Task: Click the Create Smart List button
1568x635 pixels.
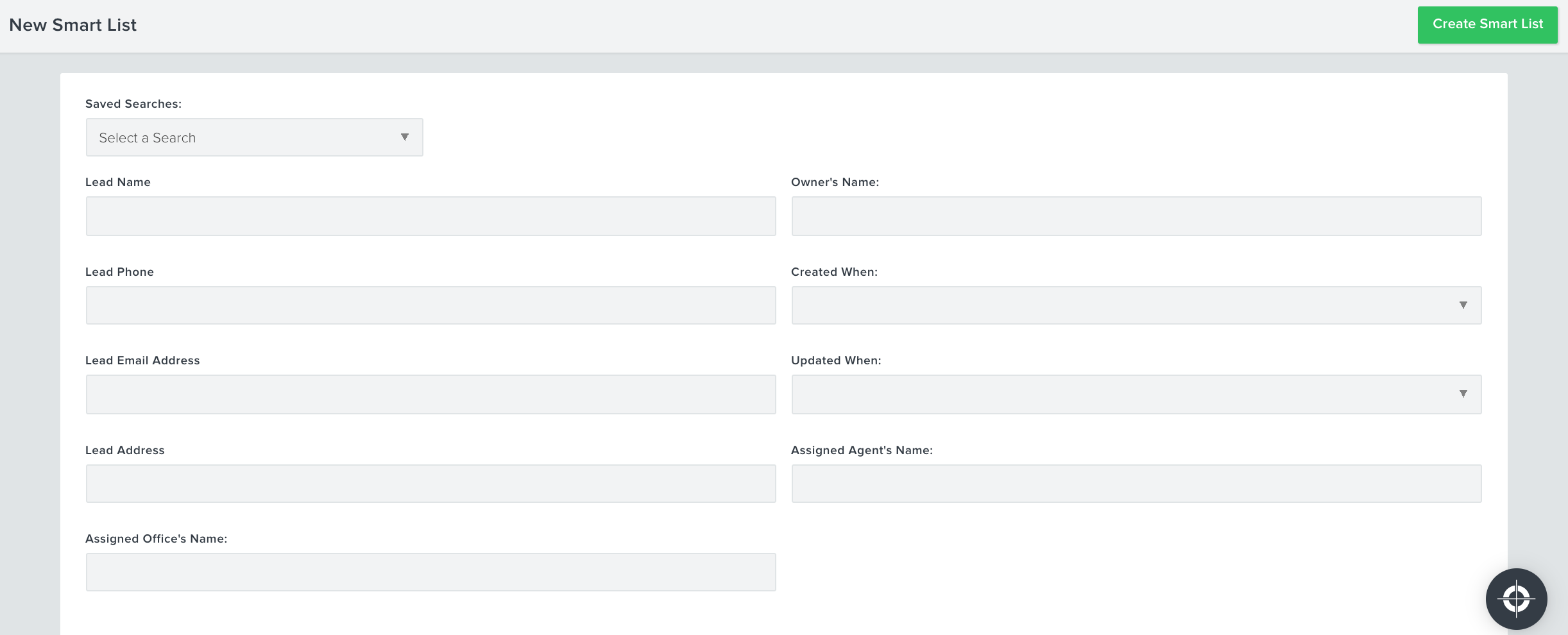Action: (1487, 24)
